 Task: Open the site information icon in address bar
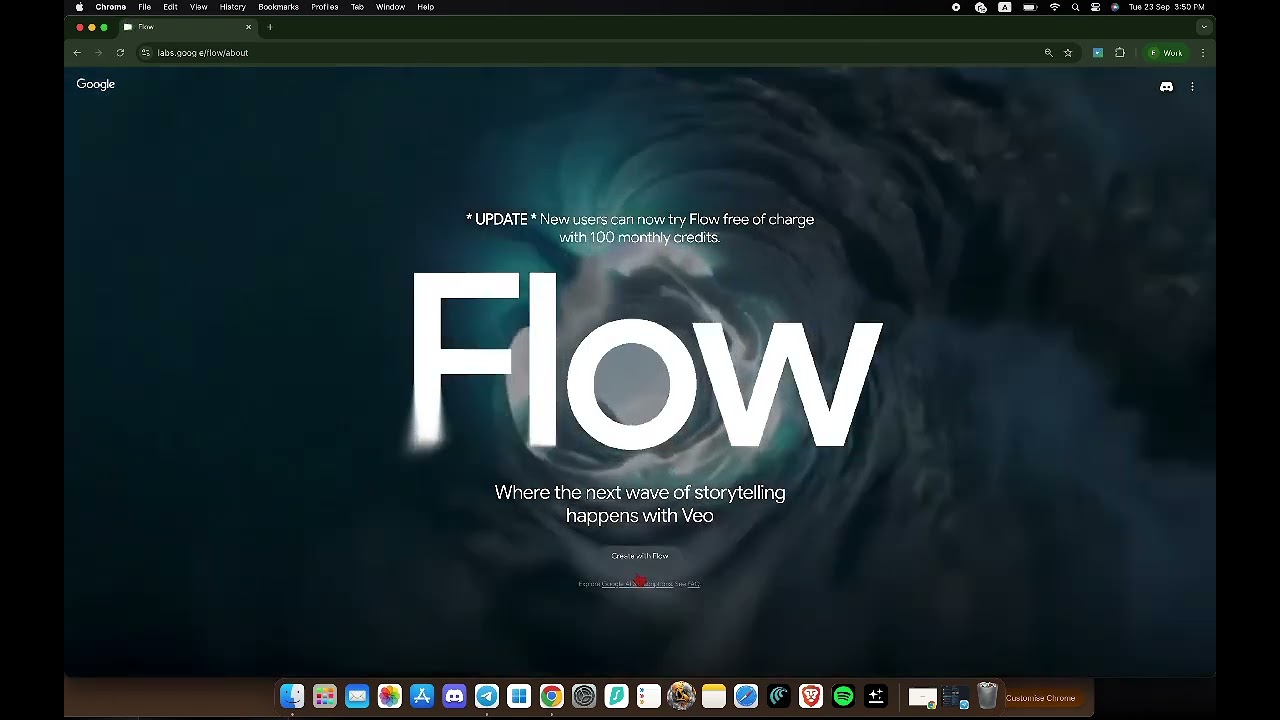[146, 53]
